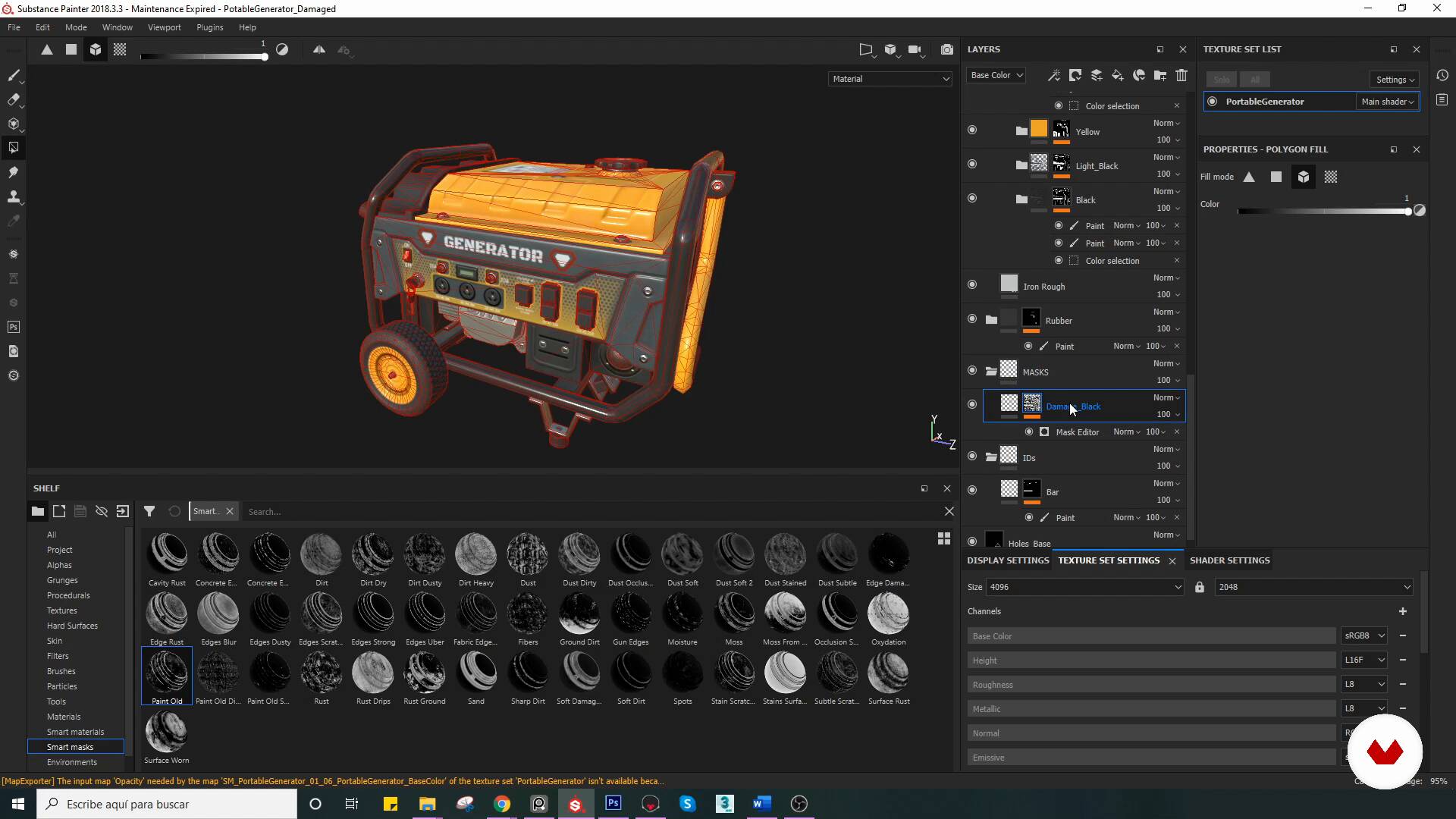The height and width of the screenshot is (819, 1456).
Task: Hide the Iron Rough layer
Action: 972,284
